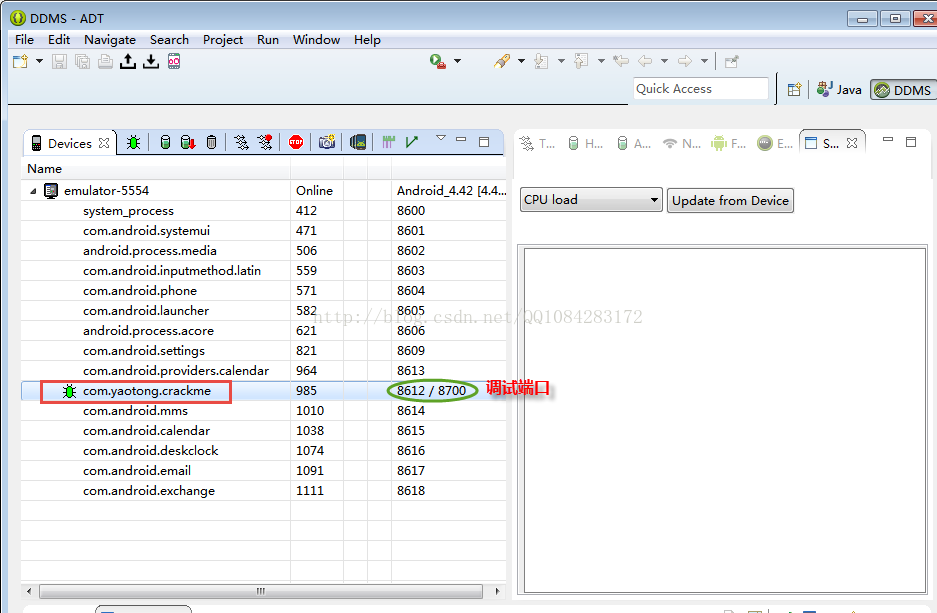Select the com.yaotong.crackme process row

pyautogui.click(x=264, y=391)
